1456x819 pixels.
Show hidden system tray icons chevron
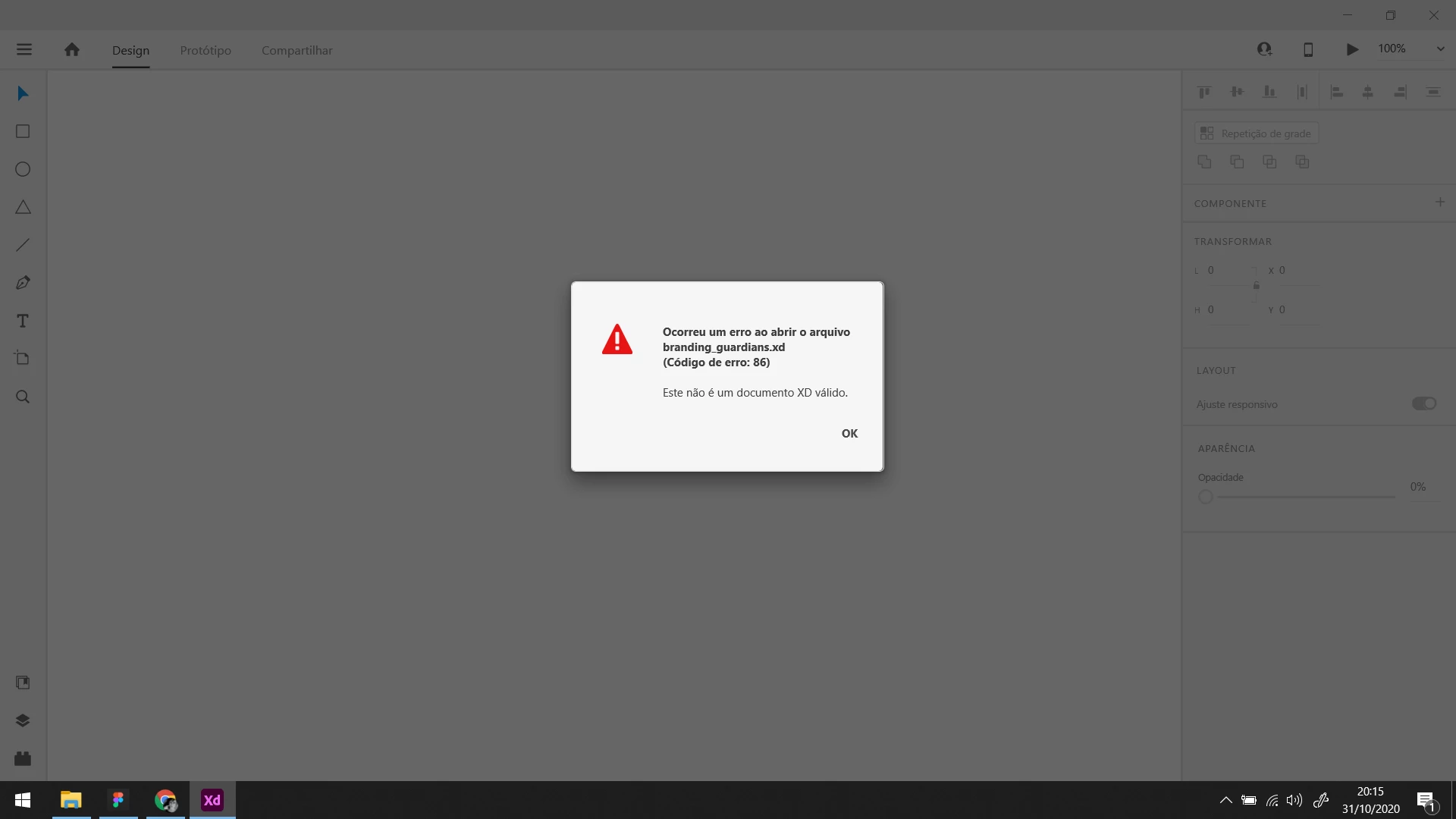click(x=1225, y=800)
